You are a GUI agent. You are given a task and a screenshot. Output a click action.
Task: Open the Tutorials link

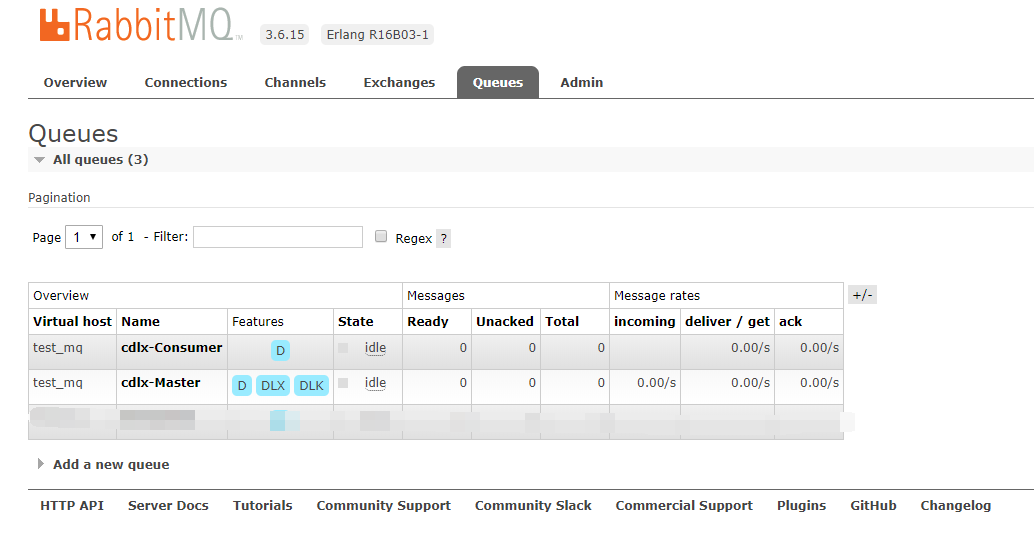tap(262, 505)
